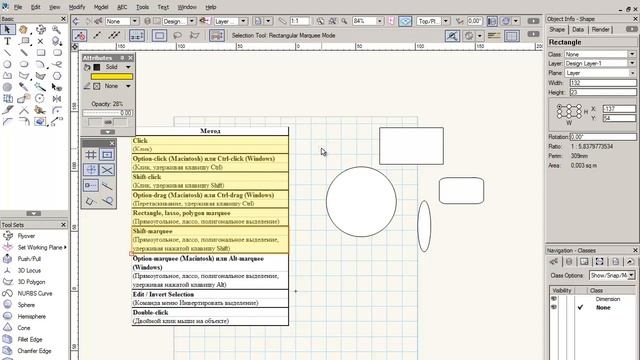Choose Polygonal Marquee mode in tool bar

[x=195, y=36]
